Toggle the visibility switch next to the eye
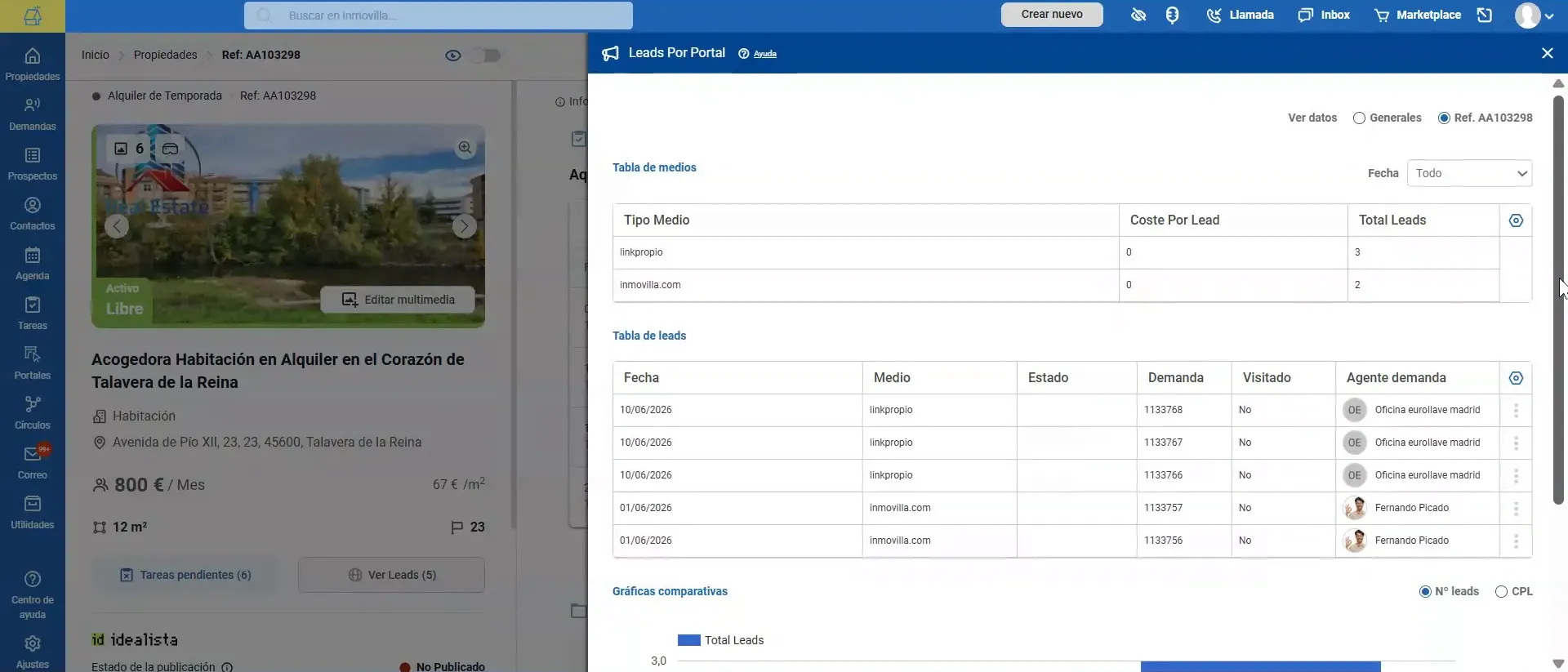Image resolution: width=1568 pixels, height=672 pixels. (x=488, y=55)
